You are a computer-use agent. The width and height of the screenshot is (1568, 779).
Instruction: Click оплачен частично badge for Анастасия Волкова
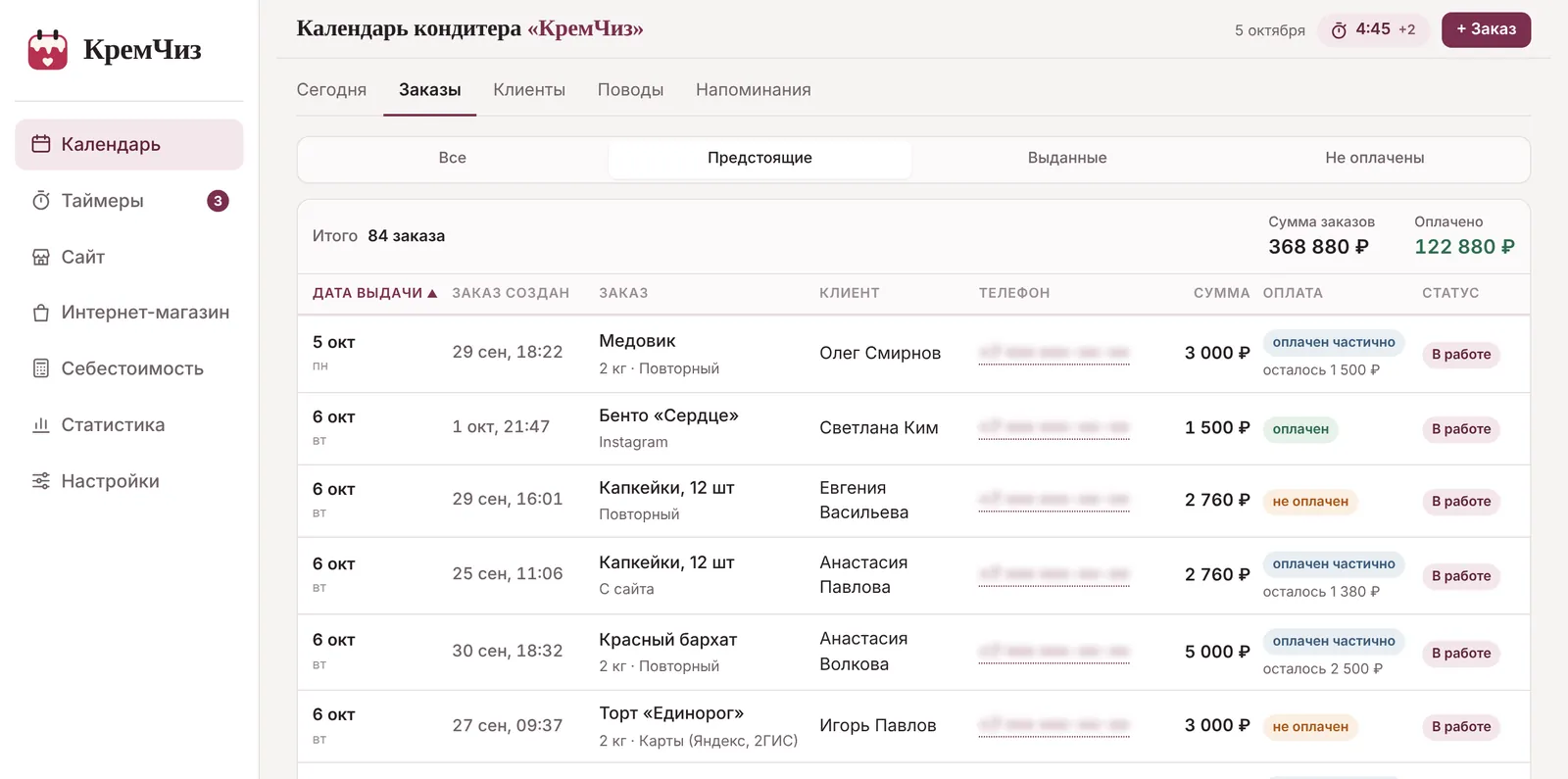click(x=1334, y=642)
